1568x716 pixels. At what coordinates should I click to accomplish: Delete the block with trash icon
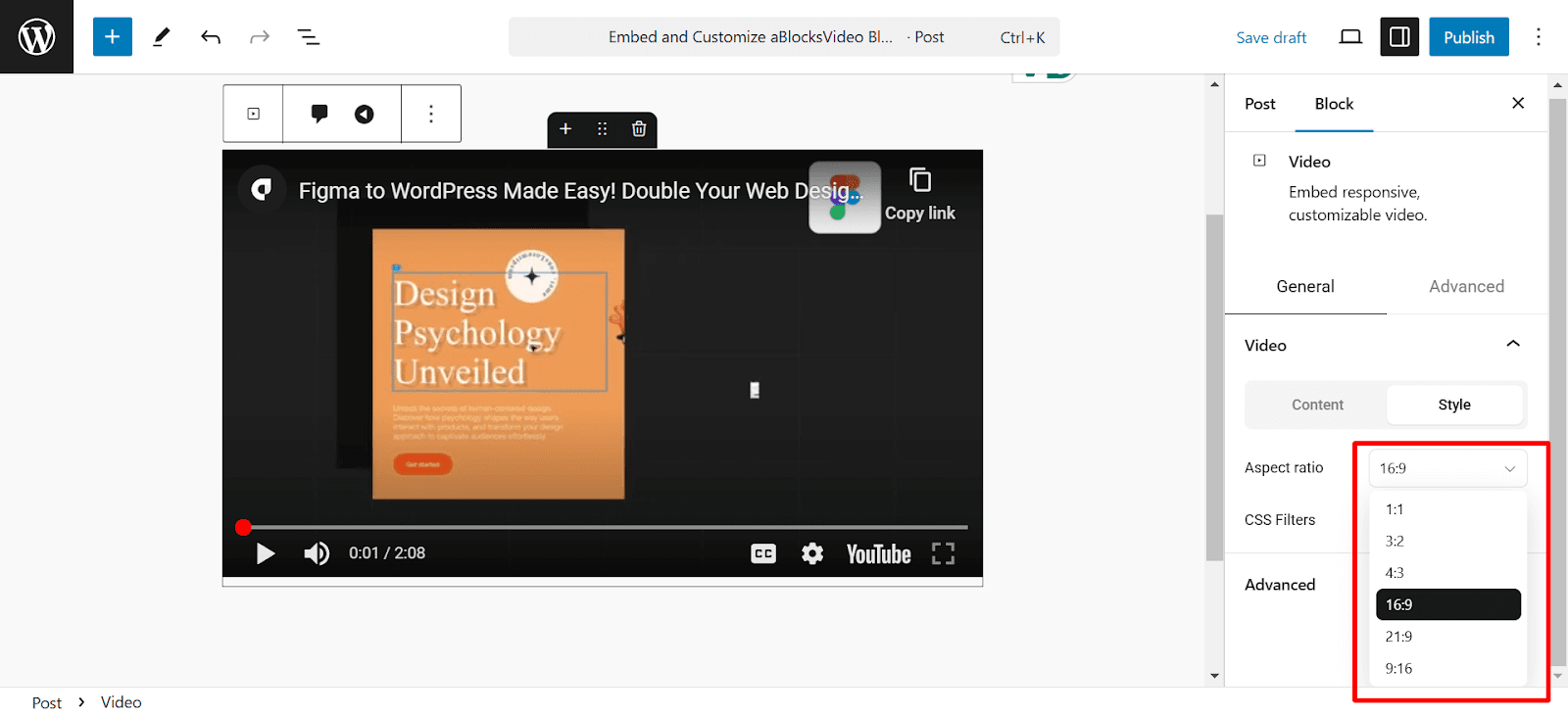coord(639,129)
